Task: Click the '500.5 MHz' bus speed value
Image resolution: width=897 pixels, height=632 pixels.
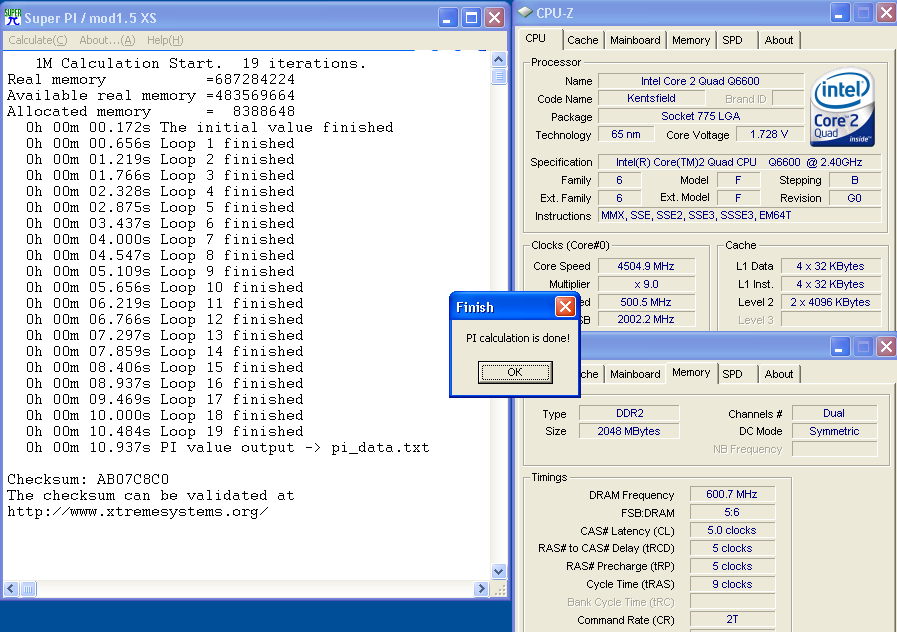Action: [x=646, y=302]
